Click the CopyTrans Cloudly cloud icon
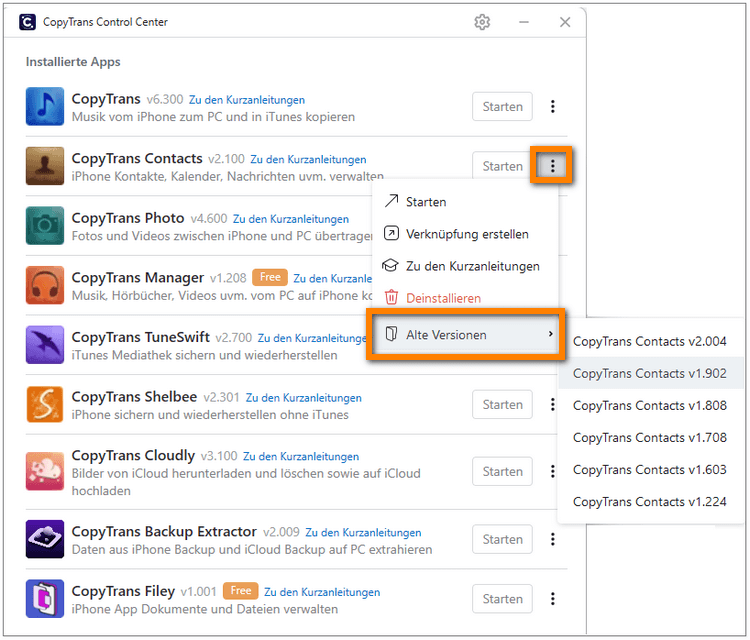750x640 pixels. 44,471
